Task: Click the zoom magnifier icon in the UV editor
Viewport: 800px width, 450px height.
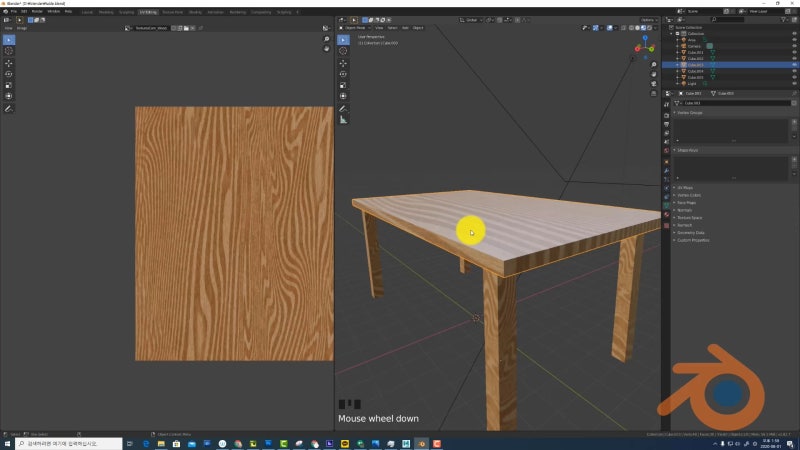Action: [327, 39]
